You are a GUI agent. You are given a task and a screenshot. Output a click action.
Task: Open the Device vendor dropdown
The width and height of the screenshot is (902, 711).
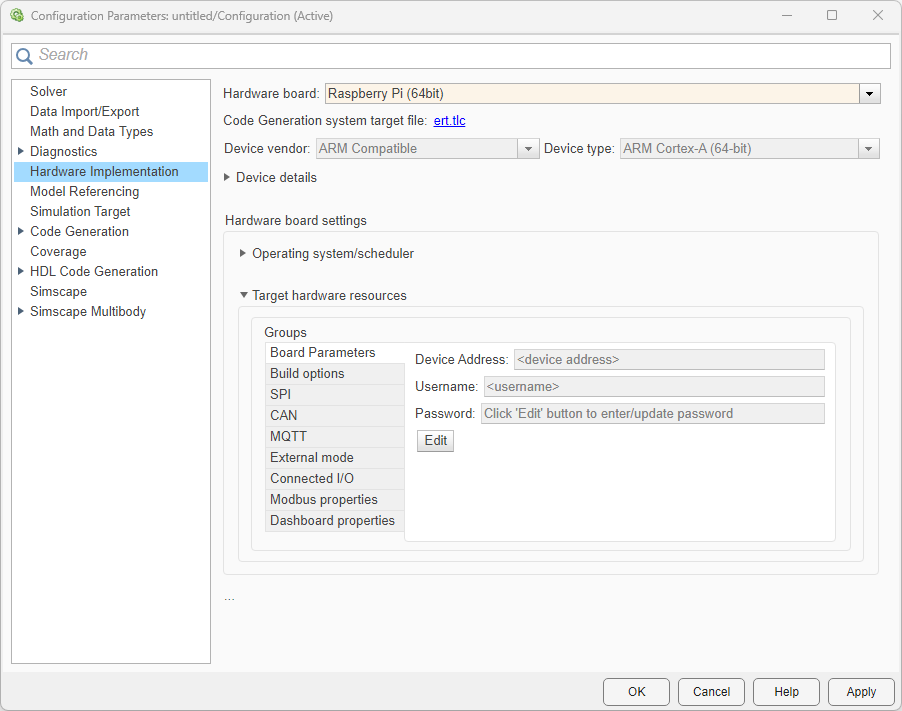point(528,148)
